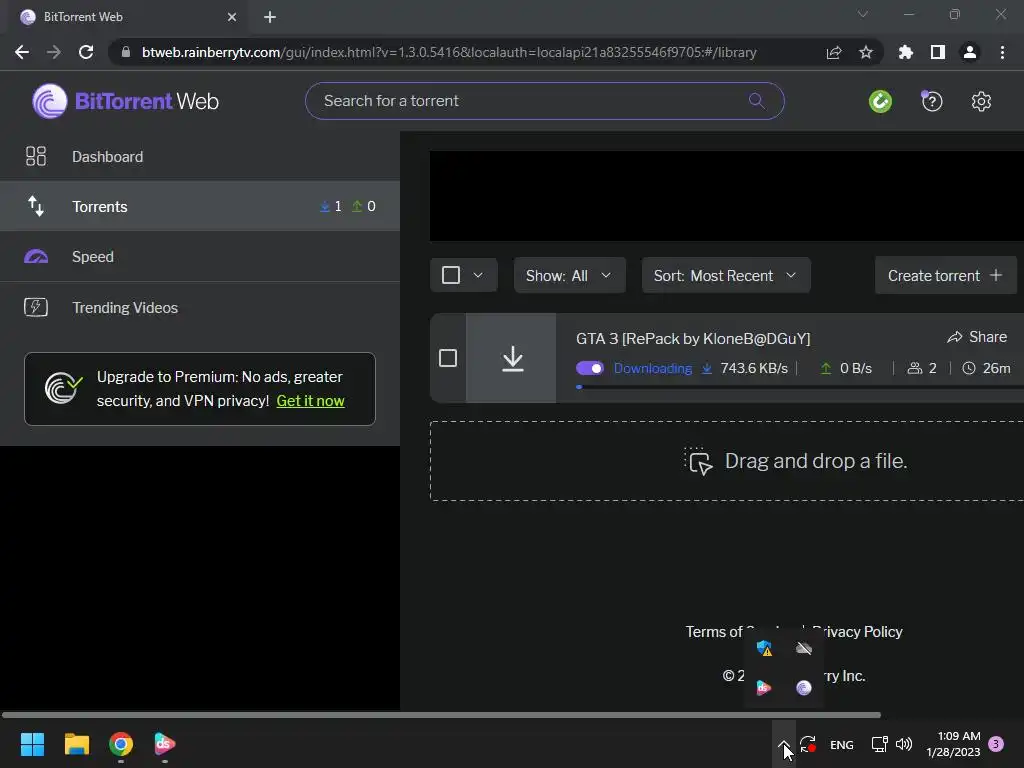Click the Get it now premium link

[310, 401]
